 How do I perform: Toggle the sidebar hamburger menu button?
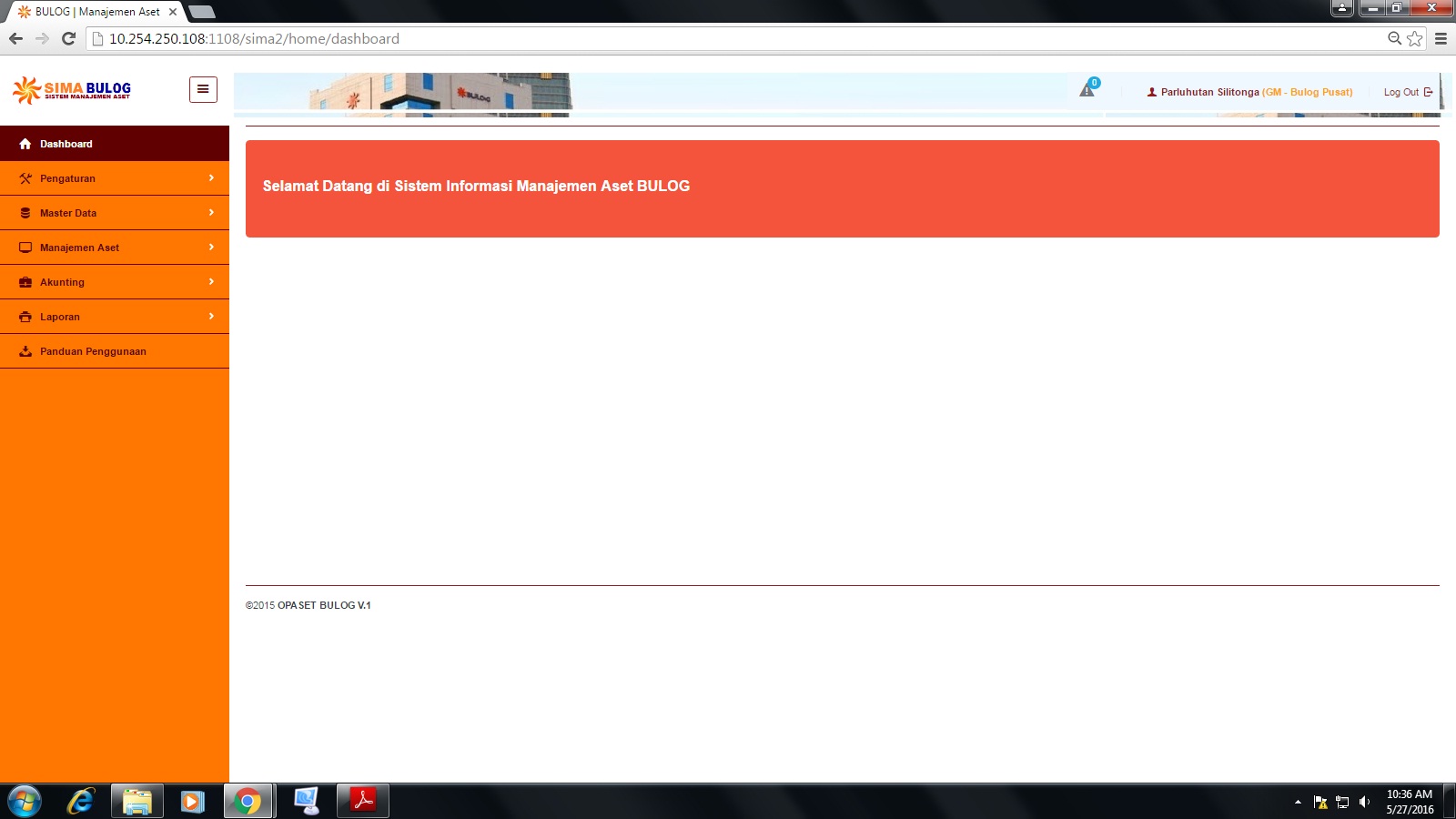tap(203, 89)
